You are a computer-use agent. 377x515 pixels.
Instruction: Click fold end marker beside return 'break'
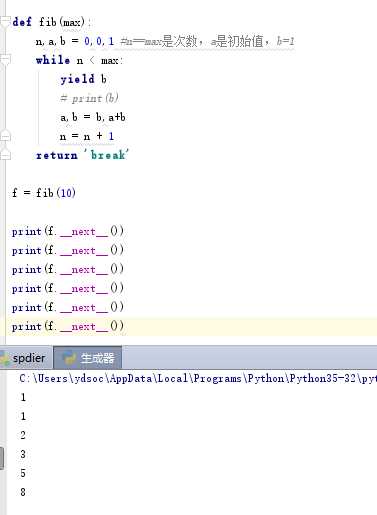coord(5,155)
